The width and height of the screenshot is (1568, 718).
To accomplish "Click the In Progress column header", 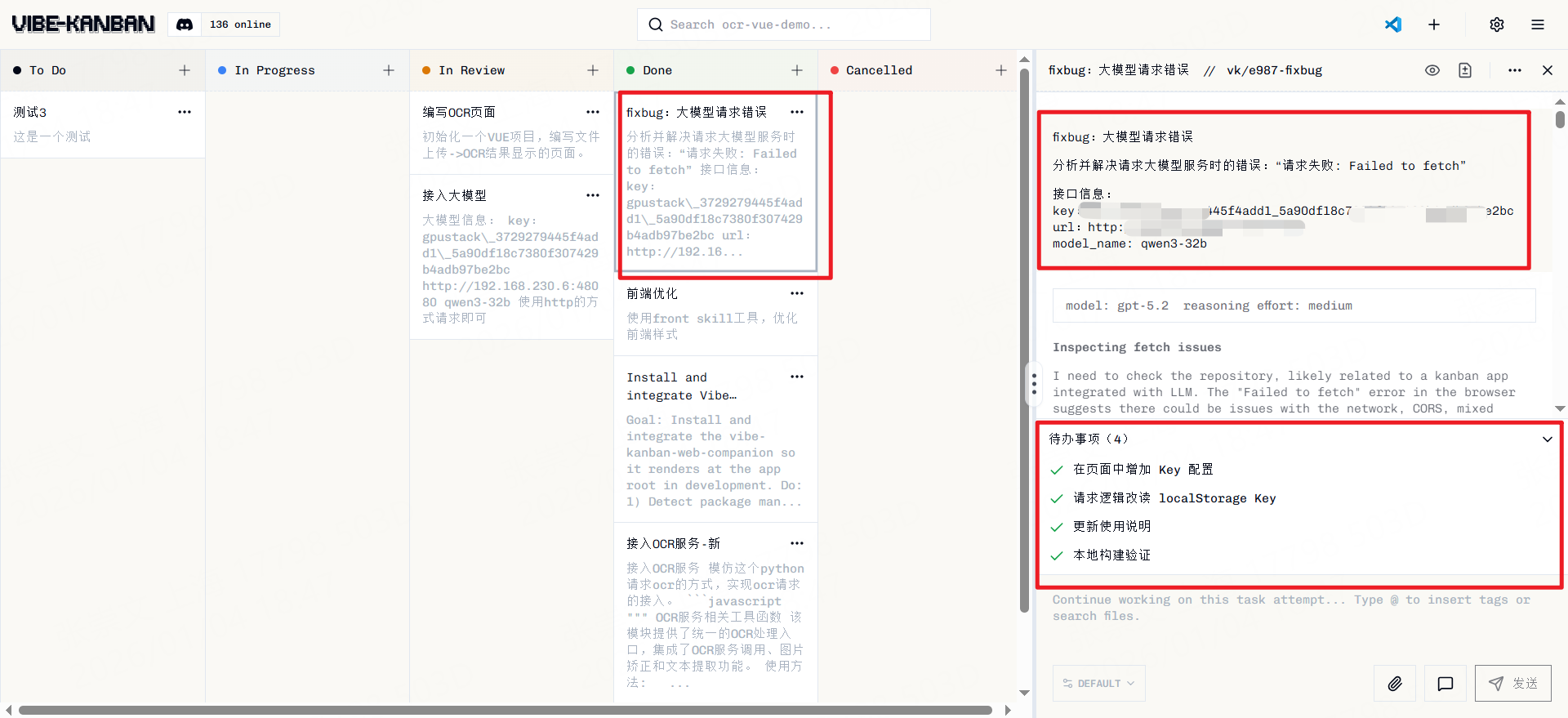I will click(x=306, y=70).
